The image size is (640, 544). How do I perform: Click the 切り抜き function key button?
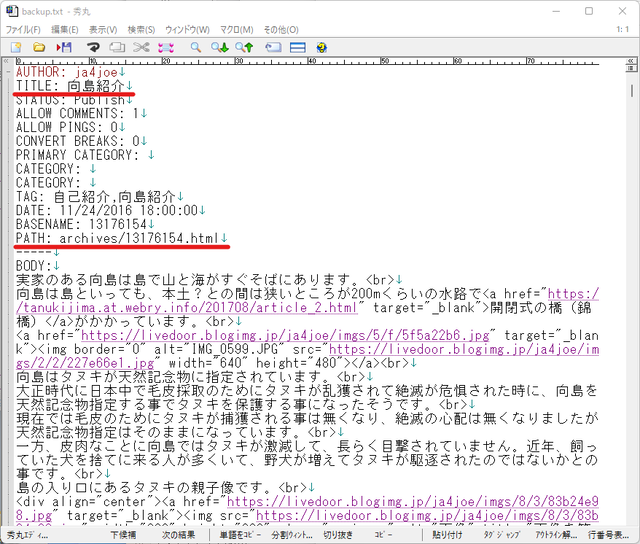tap(338, 535)
